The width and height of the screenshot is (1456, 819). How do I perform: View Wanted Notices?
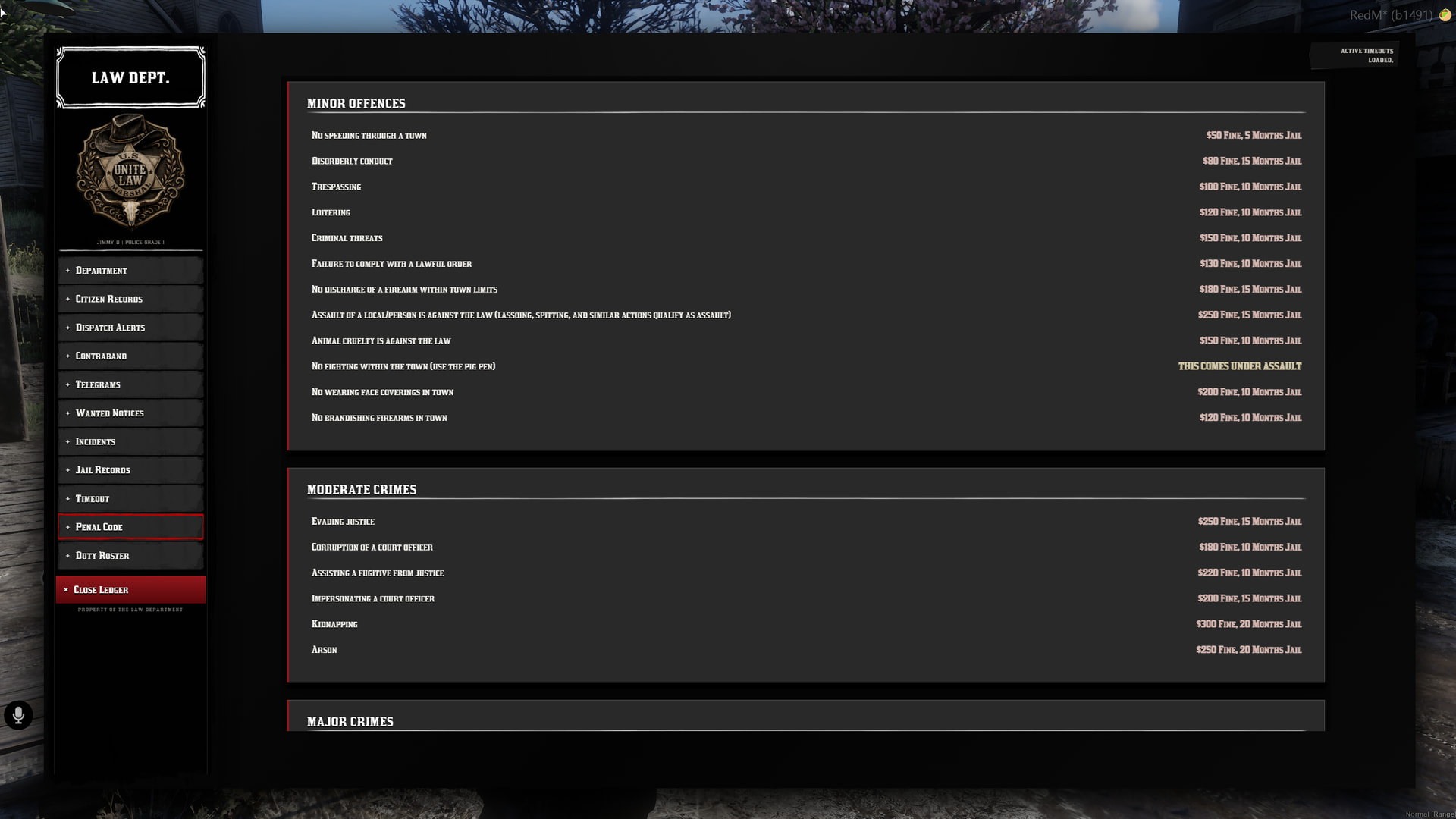click(130, 413)
